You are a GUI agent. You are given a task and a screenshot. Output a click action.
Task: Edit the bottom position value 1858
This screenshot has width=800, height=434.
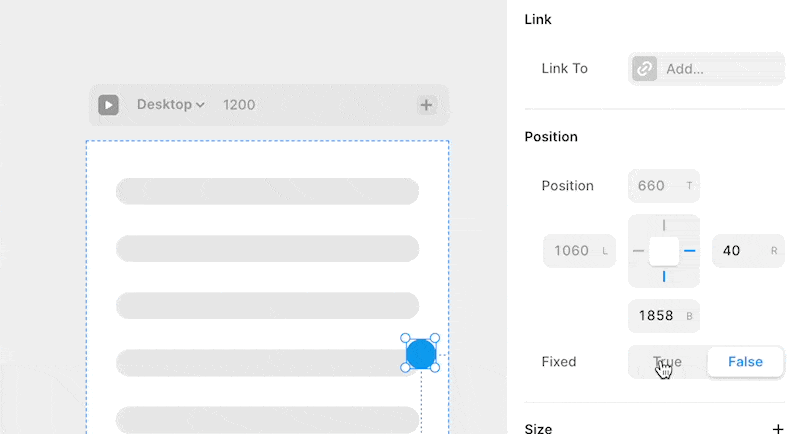[664, 316]
